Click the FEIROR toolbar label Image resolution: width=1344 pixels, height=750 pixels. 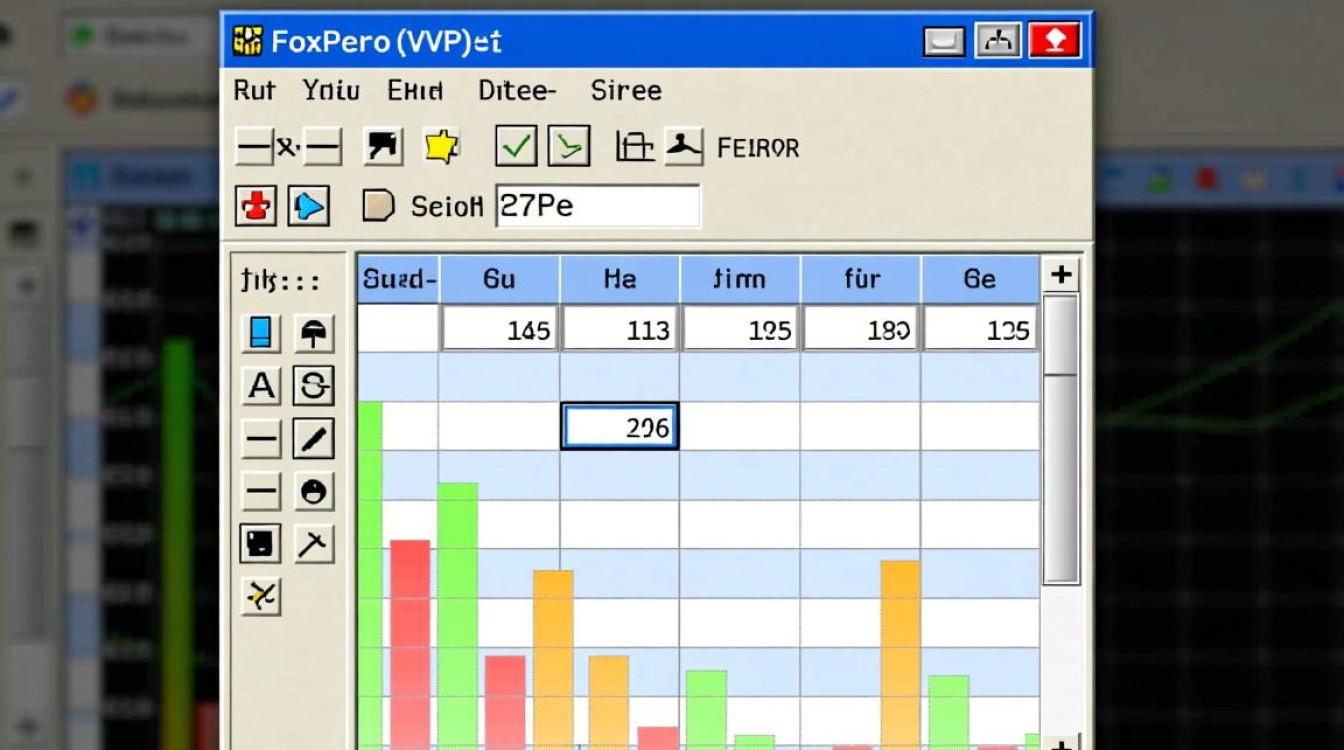click(x=758, y=149)
